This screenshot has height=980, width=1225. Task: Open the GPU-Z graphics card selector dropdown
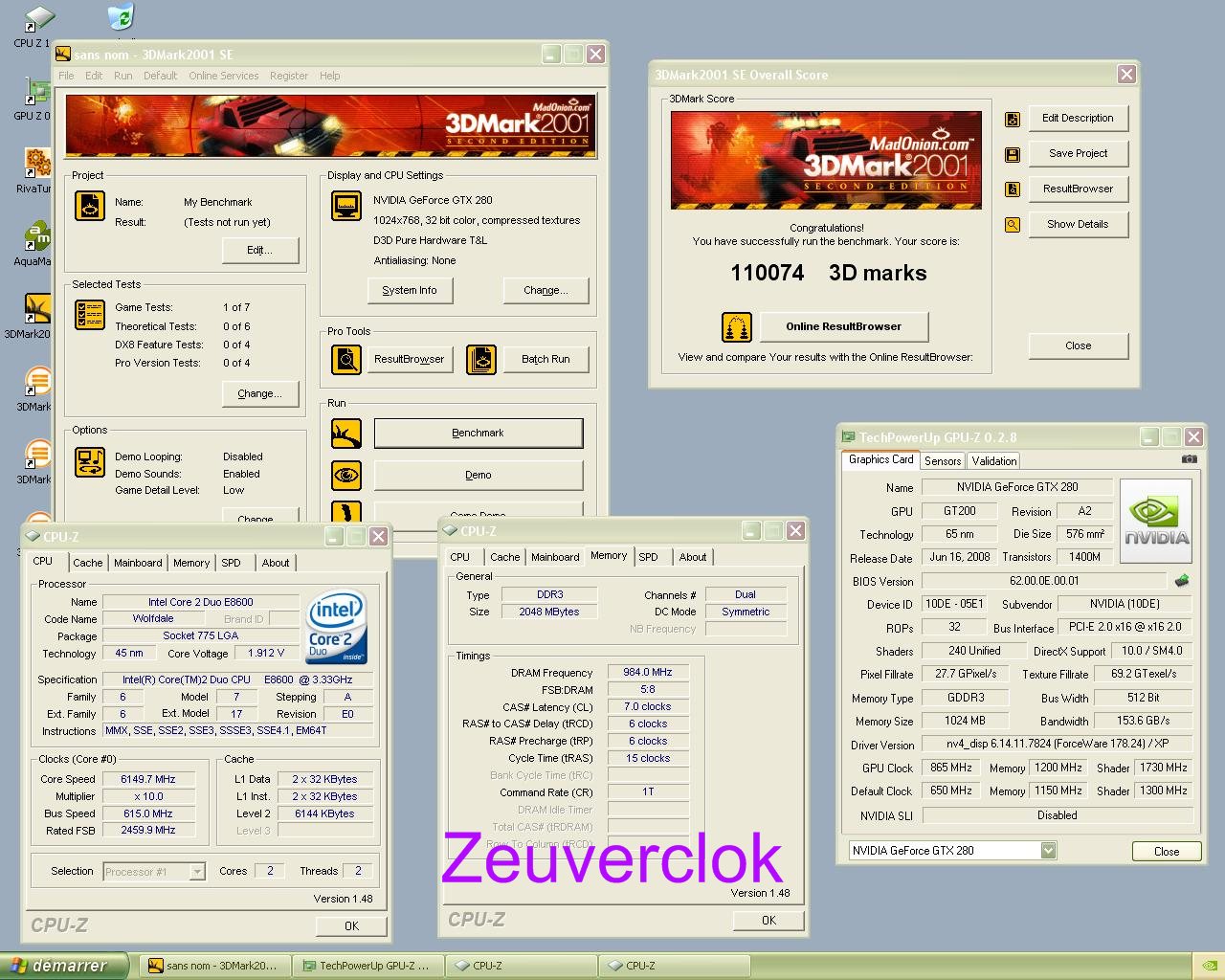[x=1048, y=850]
